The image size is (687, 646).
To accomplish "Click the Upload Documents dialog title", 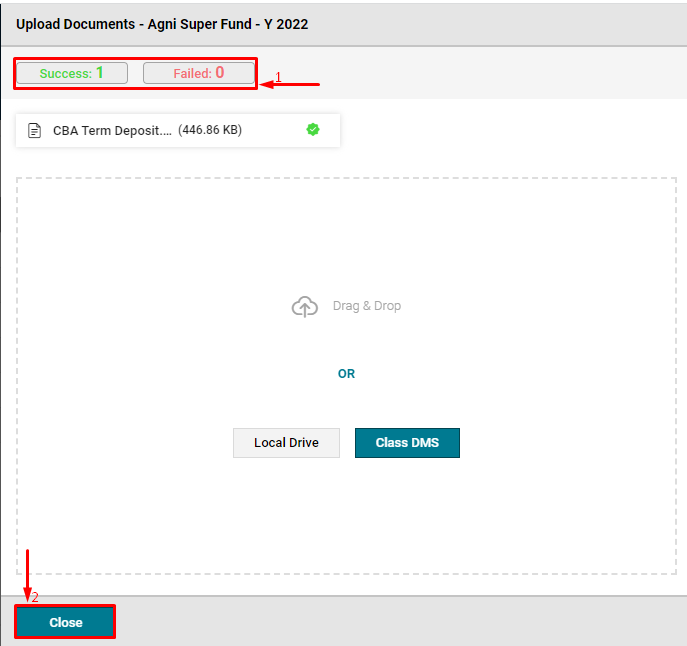I will (x=162, y=24).
